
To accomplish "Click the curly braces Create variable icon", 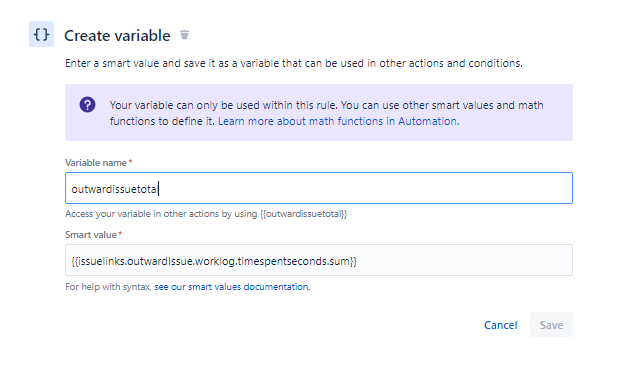I will point(41,34).
